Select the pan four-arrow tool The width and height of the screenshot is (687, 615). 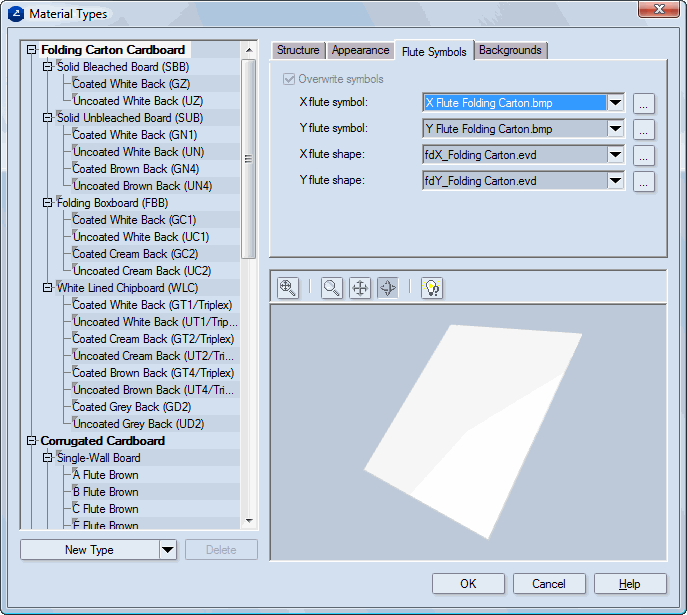[x=360, y=288]
